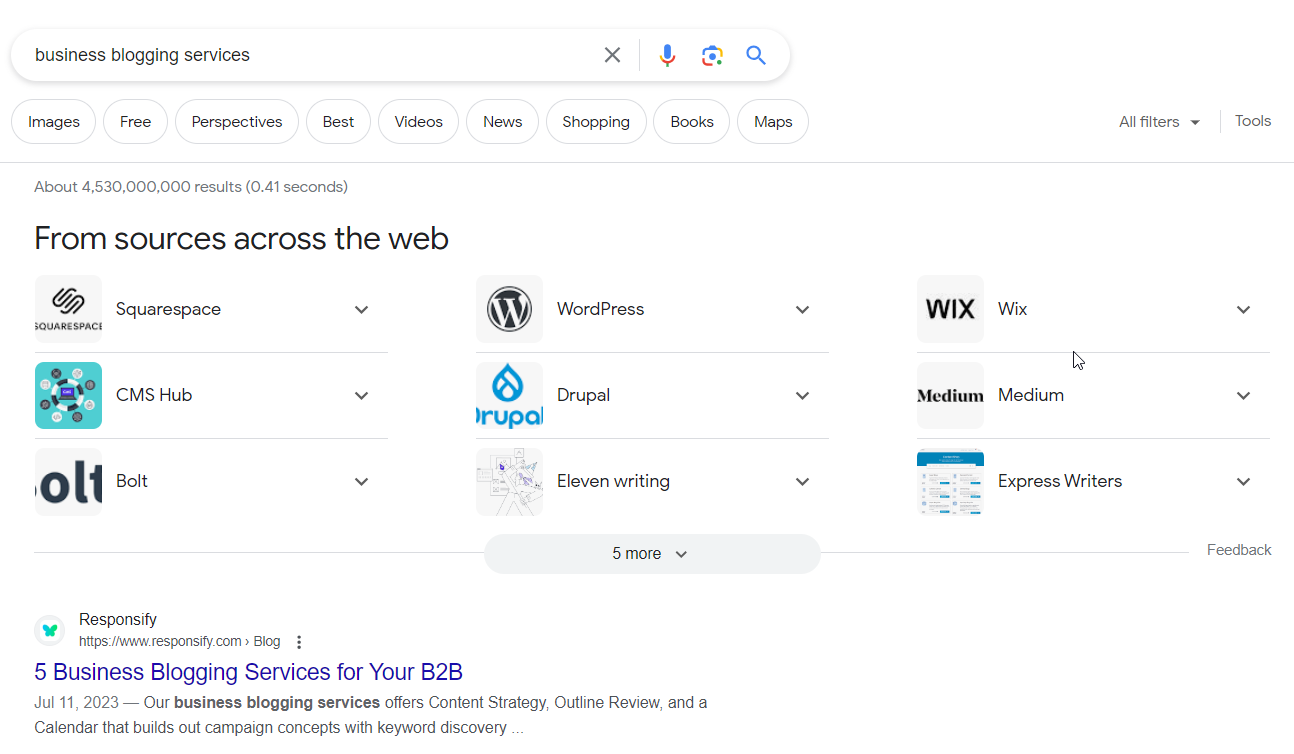Open the 5 Business Blogging Services for Your B2B result
1294x754 pixels.
(x=248, y=672)
